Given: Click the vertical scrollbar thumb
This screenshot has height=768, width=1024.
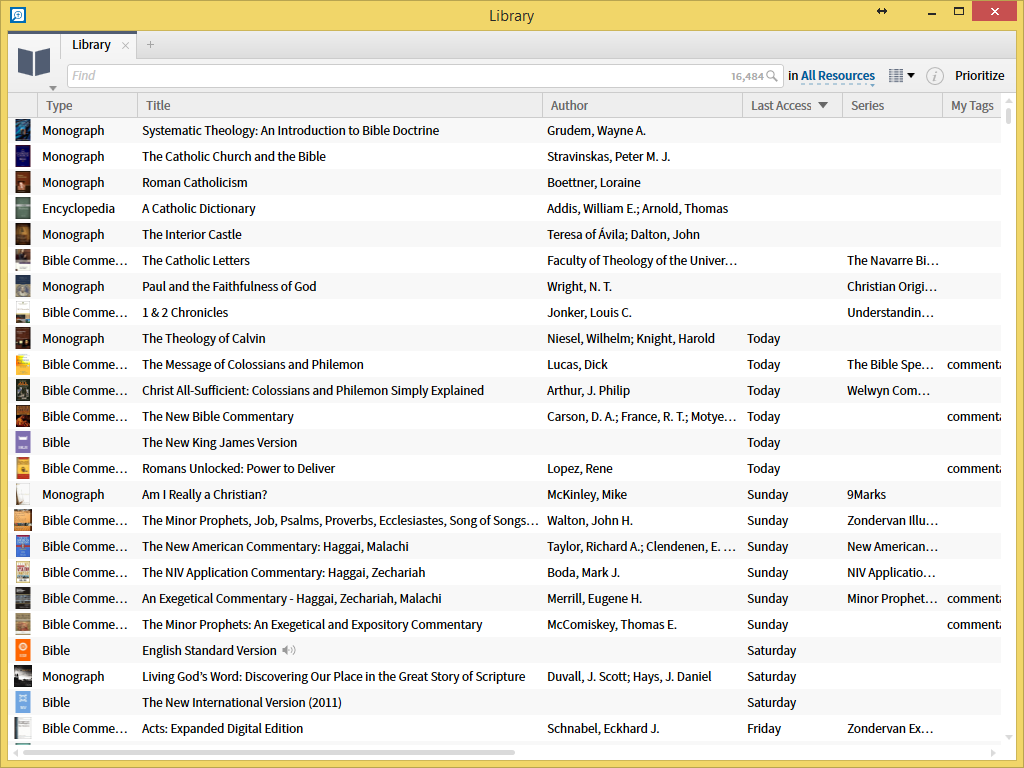Looking at the screenshot, I should pyautogui.click(x=1009, y=116).
